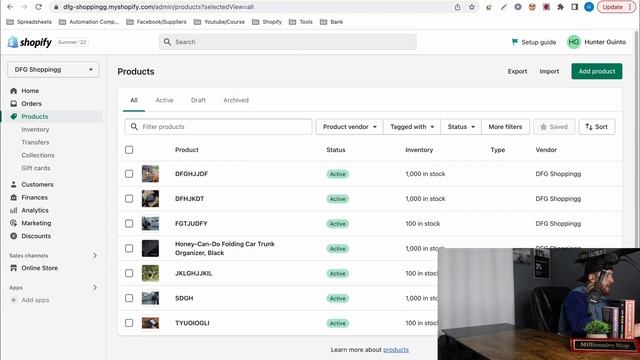Open Tagged with filter dropdown

[x=412, y=127]
